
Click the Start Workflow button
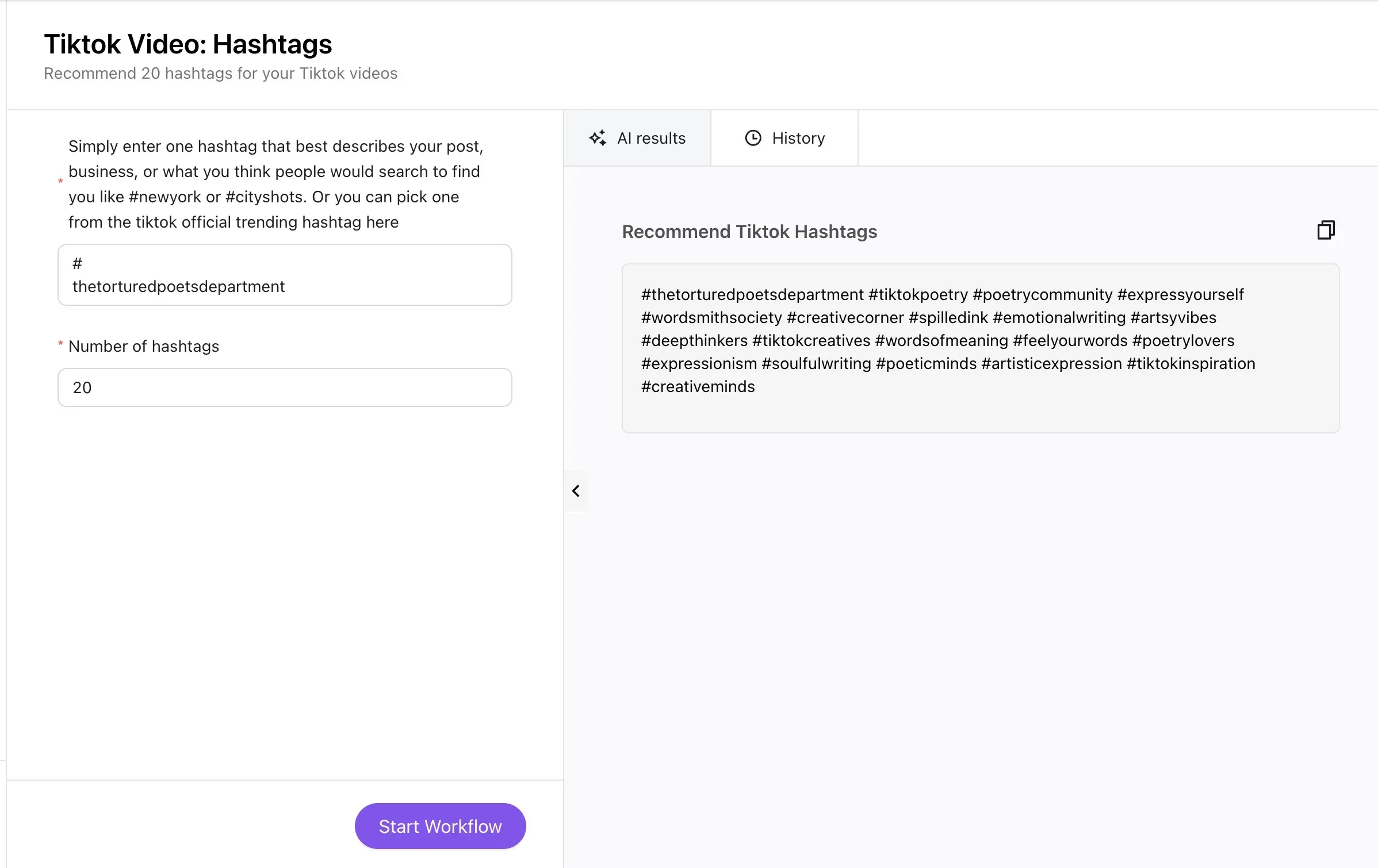439,825
